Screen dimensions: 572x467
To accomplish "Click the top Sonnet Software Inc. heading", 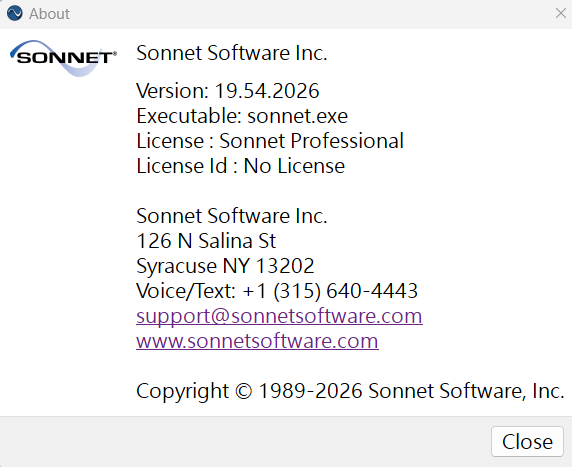I will coord(232,53).
